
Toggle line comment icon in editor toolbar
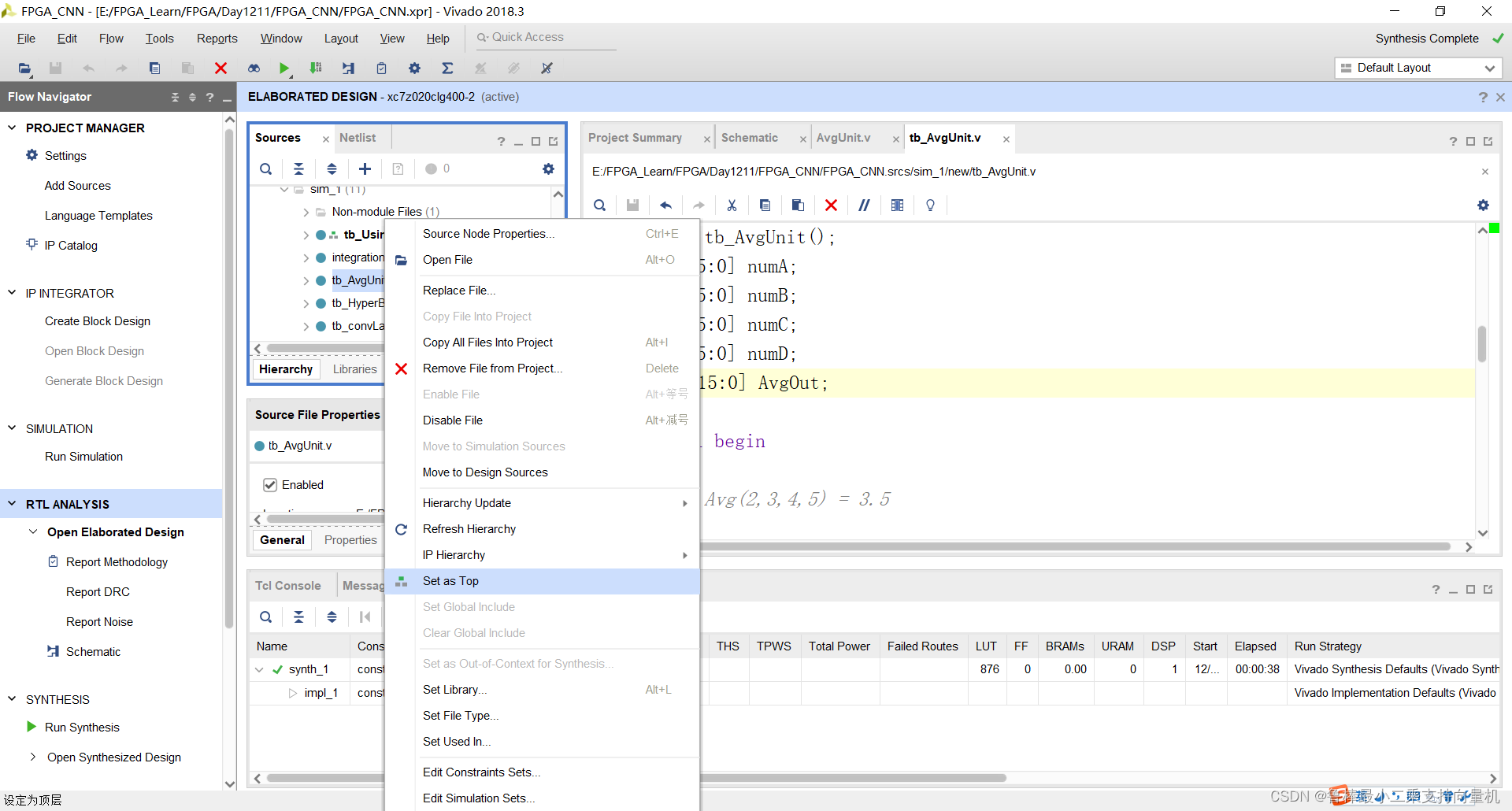pos(864,205)
